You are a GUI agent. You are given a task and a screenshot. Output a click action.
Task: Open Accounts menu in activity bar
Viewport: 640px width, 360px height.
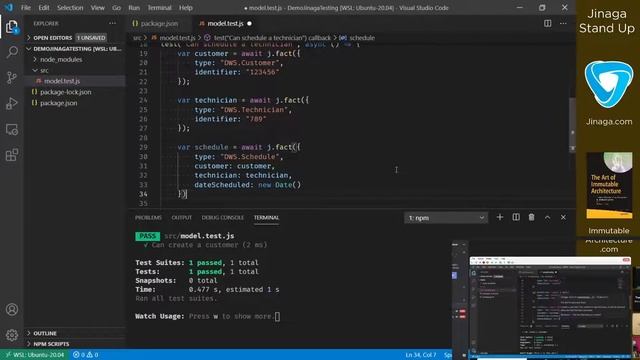pos(12,309)
